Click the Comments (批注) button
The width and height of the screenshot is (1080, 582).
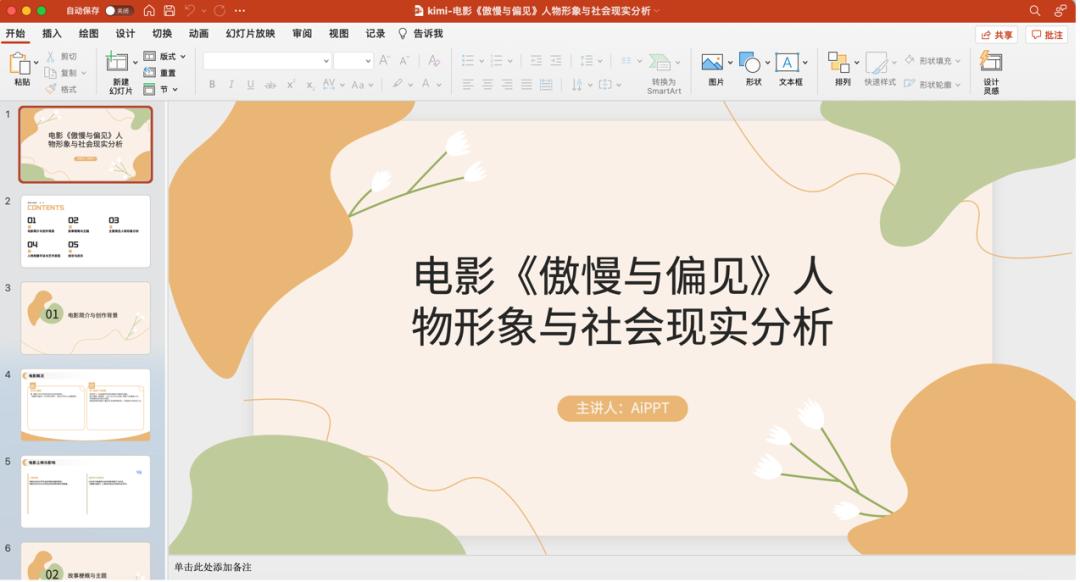(1047, 35)
